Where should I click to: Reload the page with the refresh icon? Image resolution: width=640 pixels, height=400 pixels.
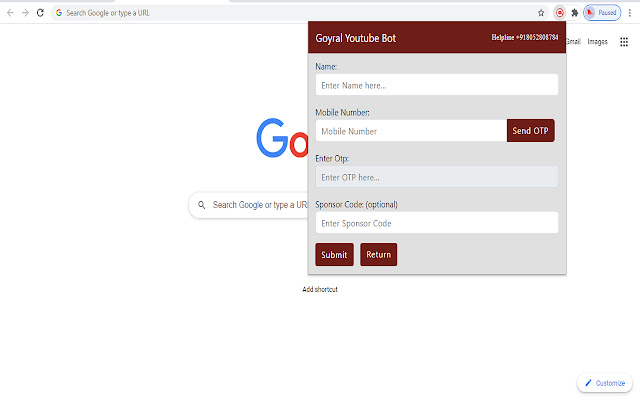click(40, 13)
